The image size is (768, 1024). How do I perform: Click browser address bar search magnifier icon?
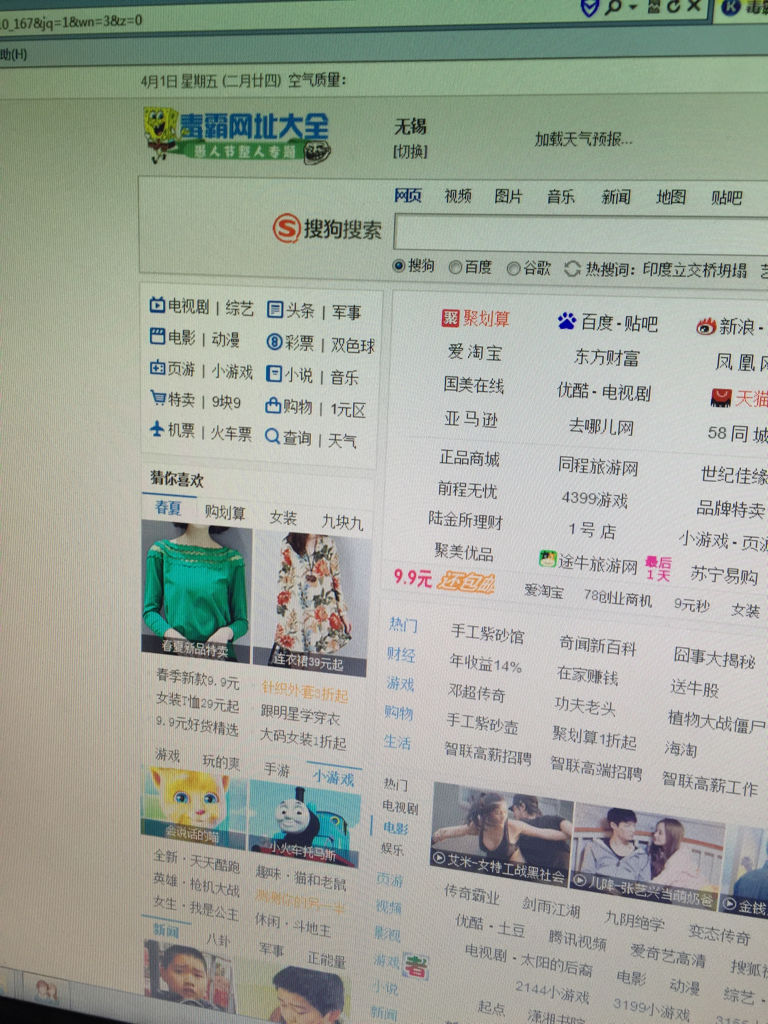pyautogui.click(x=613, y=7)
